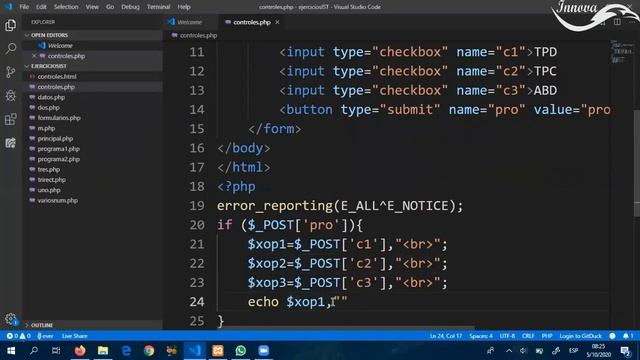This screenshot has width=640, height=360.
Task: Open the Selection menu
Action: click(x=66, y=7)
